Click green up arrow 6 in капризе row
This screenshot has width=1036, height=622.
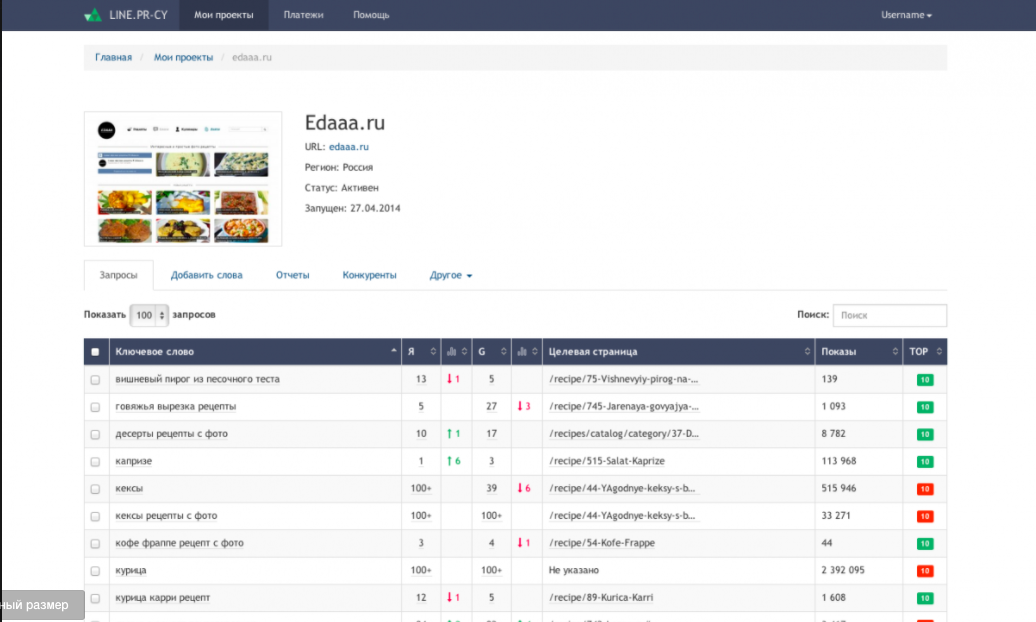(x=454, y=461)
